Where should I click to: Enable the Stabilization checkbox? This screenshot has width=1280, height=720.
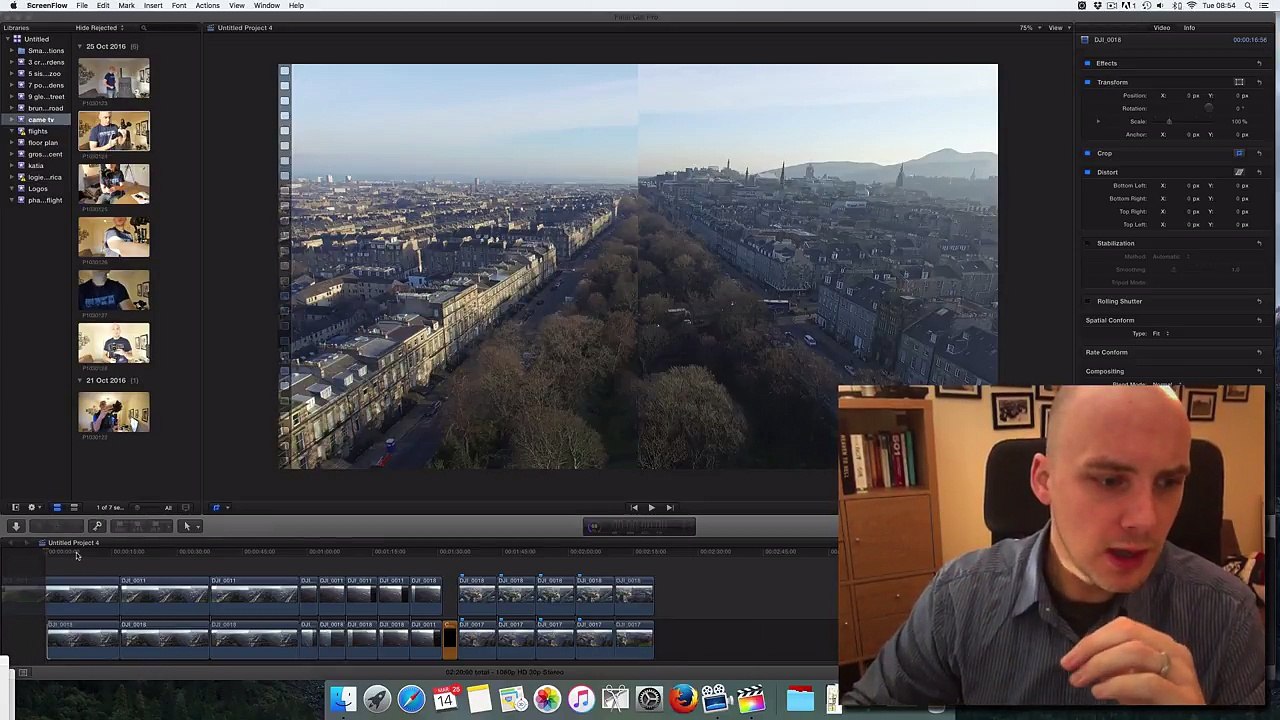tap(1088, 243)
